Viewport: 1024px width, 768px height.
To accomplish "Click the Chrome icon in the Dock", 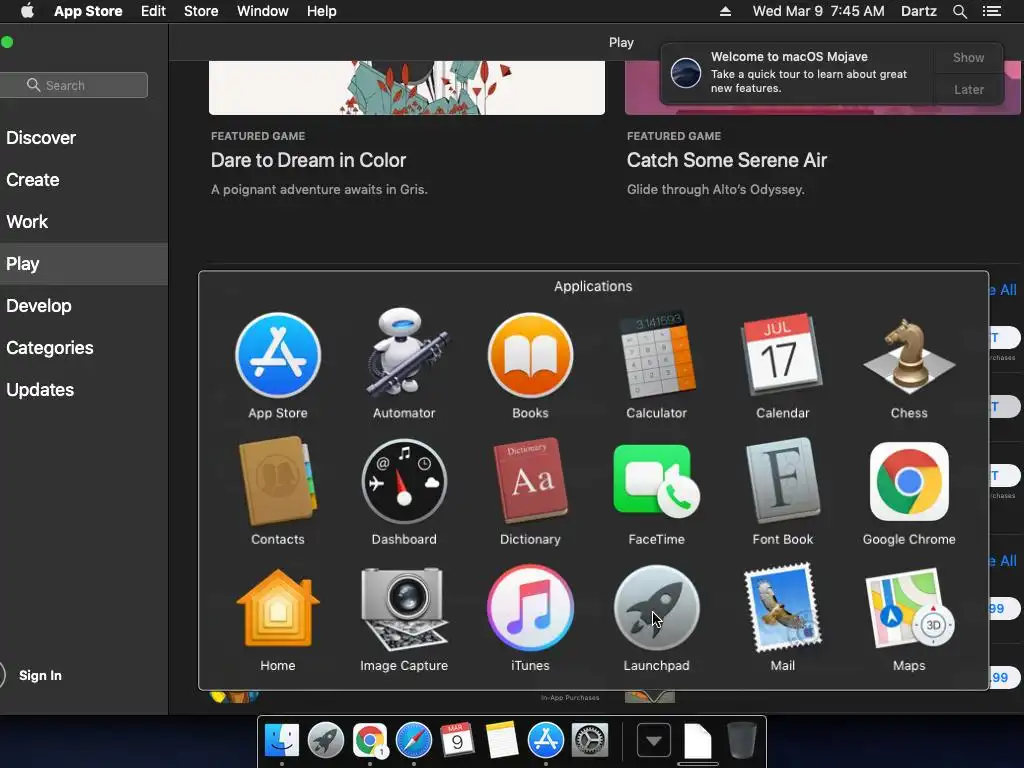I will pyautogui.click(x=370, y=740).
